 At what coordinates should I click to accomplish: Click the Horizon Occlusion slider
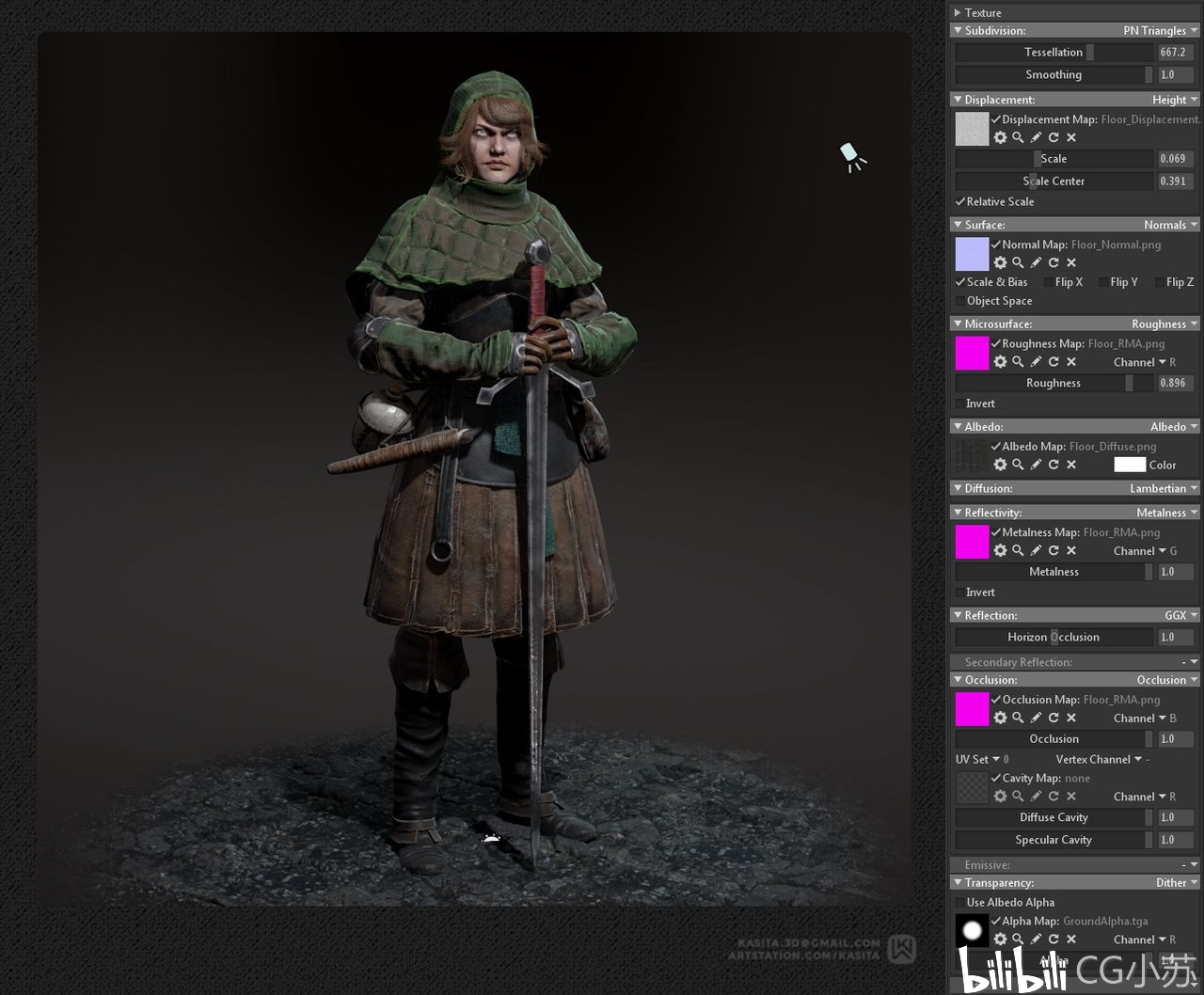[1054, 638]
